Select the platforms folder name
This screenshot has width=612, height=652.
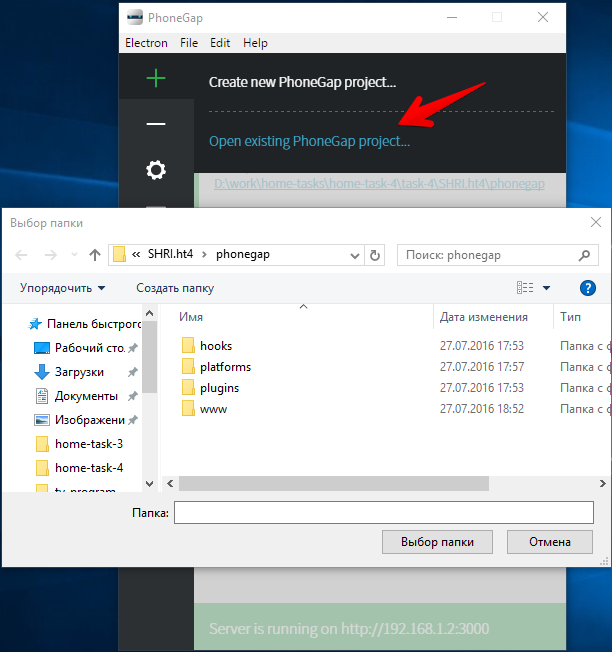(225, 367)
